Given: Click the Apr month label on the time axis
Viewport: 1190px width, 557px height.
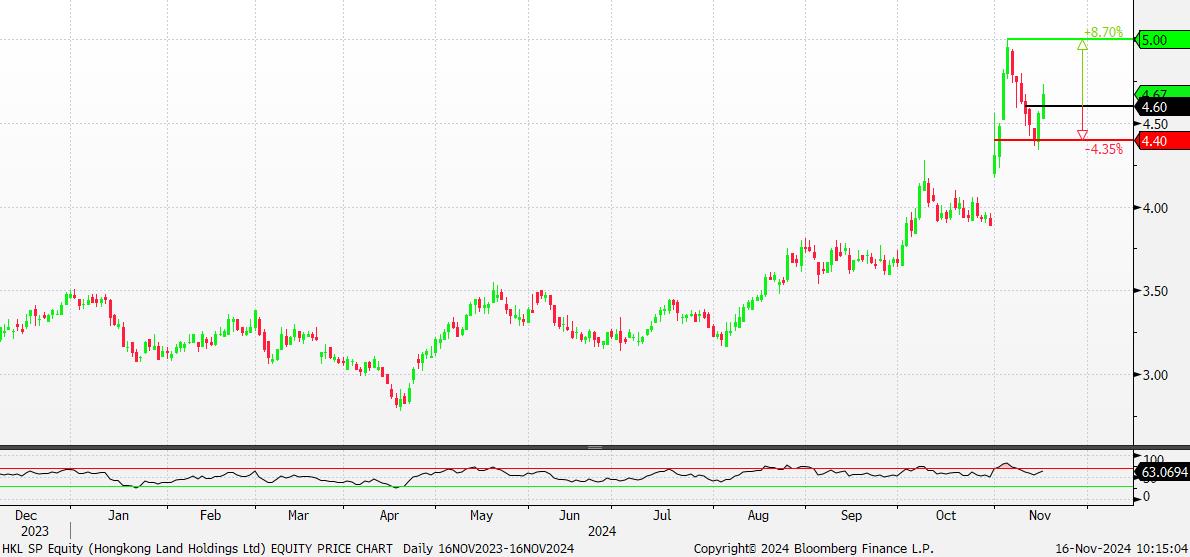Looking at the screenshot, I should (389, 516).
